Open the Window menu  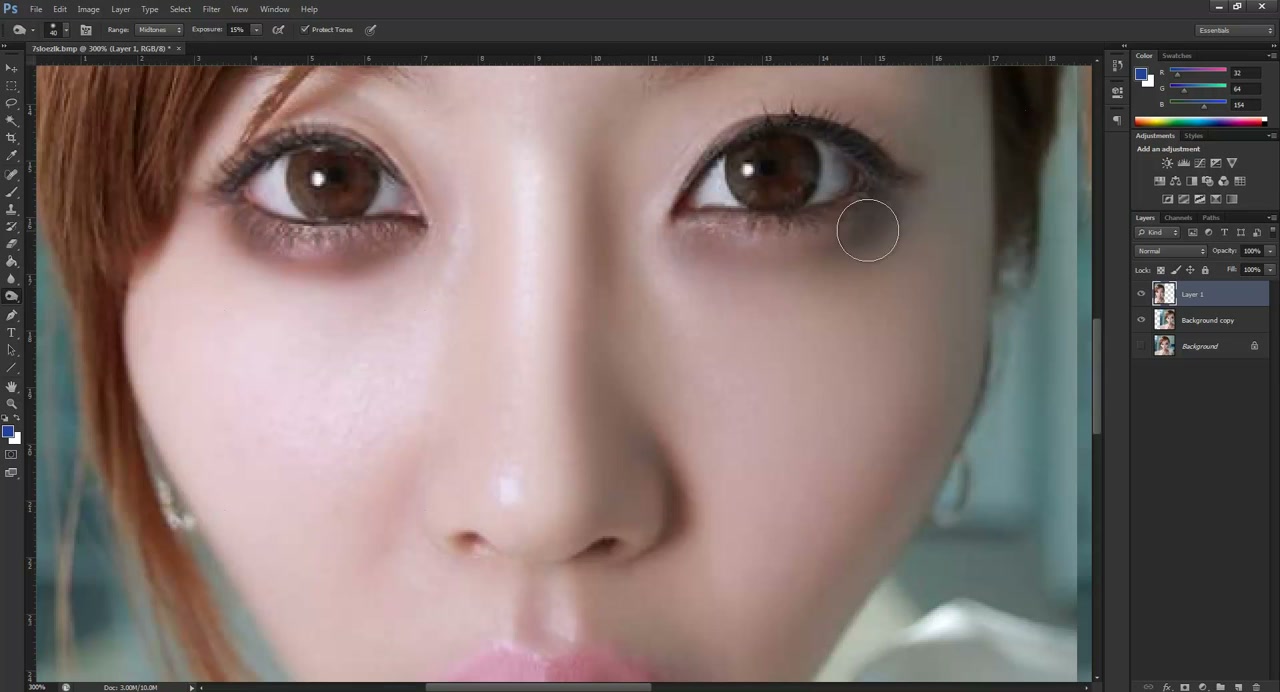[x=274, y=9]
